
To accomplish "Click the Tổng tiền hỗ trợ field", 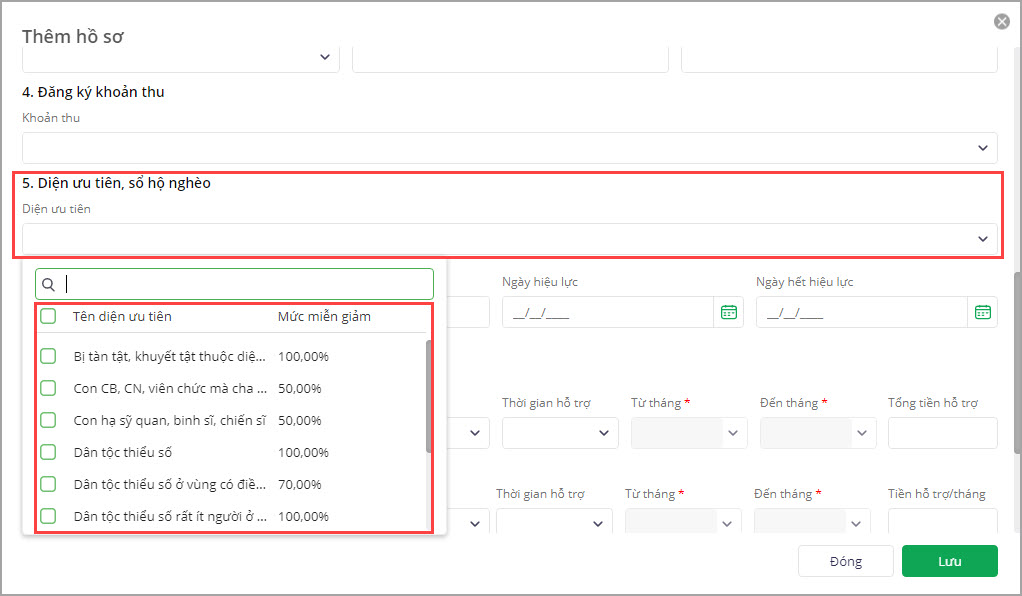I will coord(942,433).
